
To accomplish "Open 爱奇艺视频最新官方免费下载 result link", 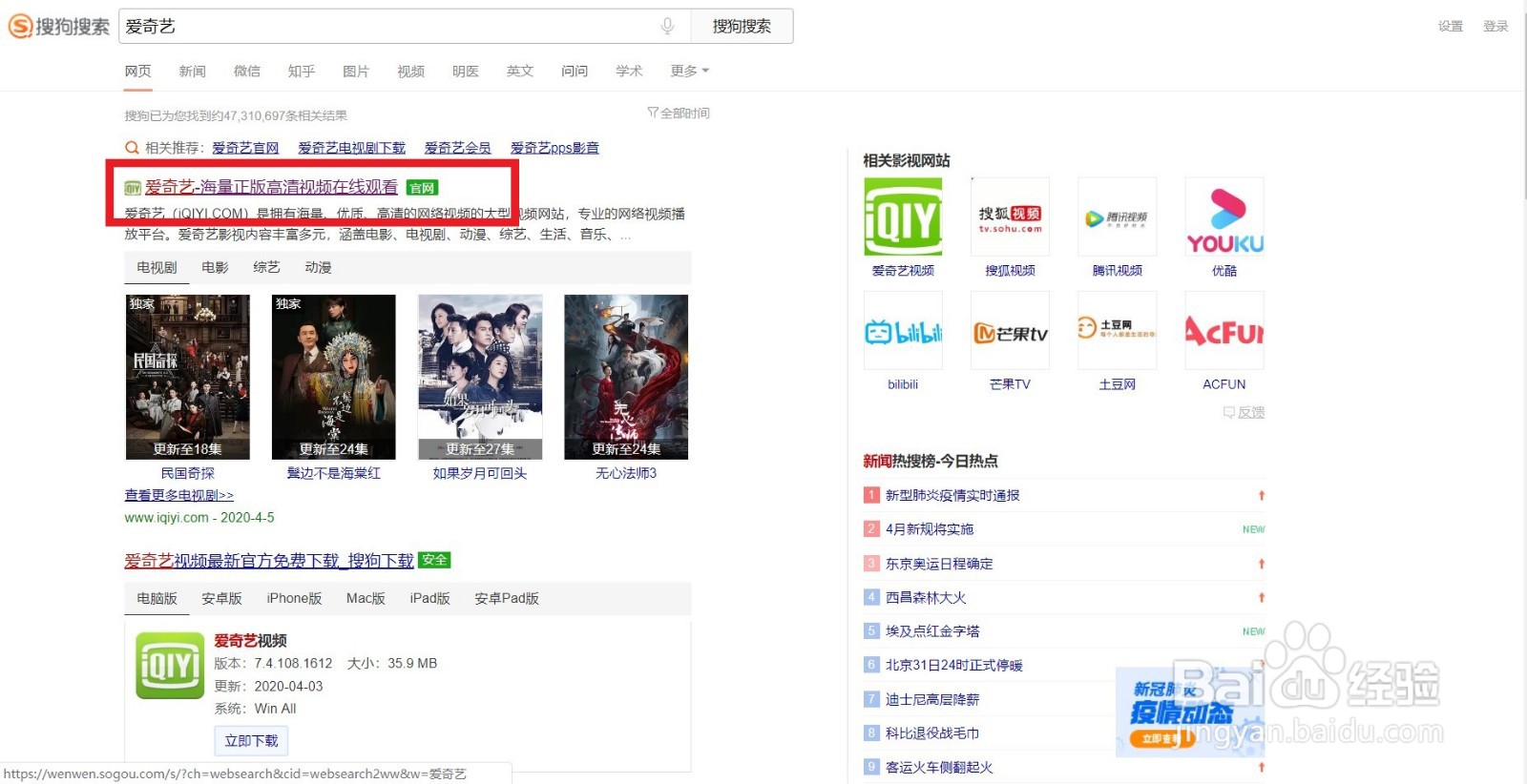I will (269, 561).
